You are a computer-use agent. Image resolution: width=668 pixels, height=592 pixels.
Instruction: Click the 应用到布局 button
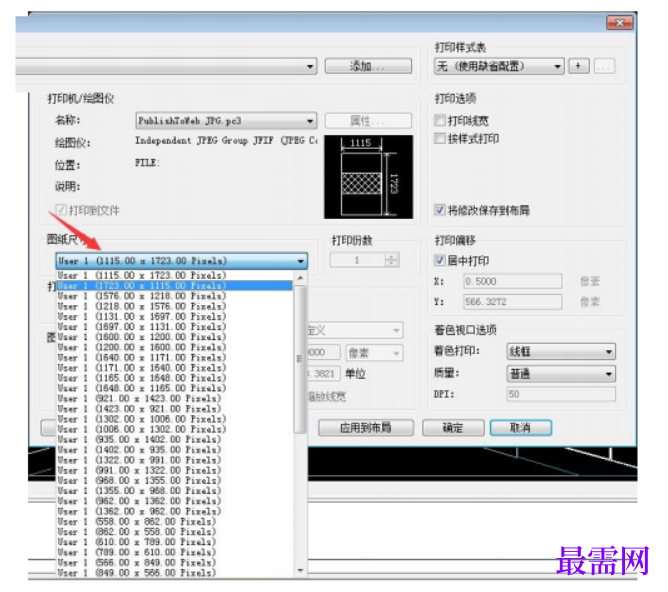coord(366,428)
